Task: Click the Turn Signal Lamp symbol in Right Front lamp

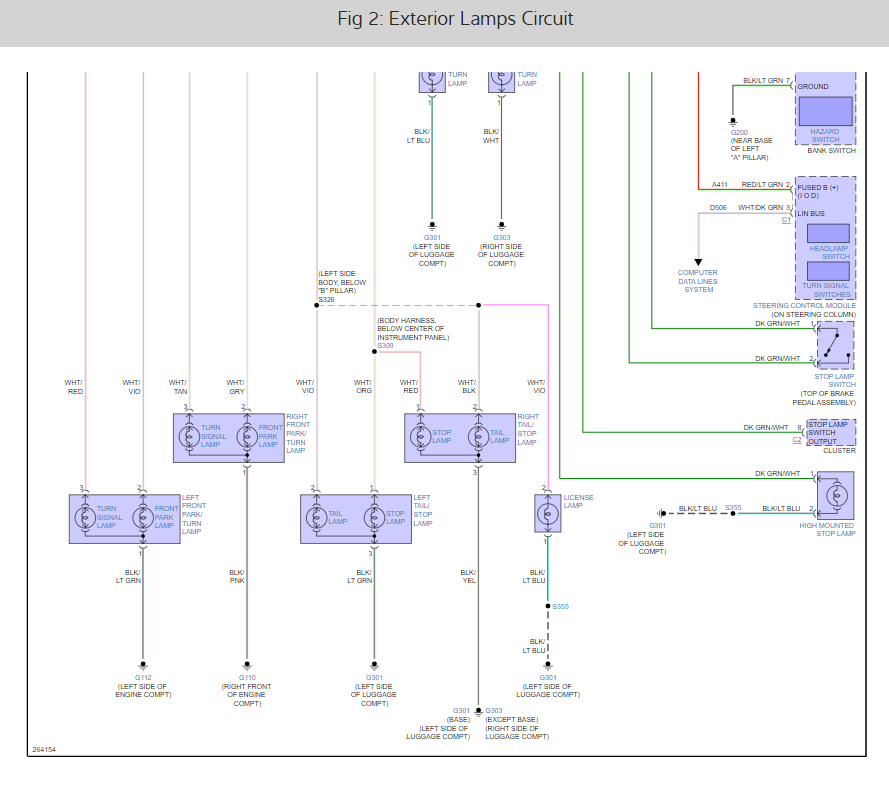Action: tap(189, 436)
